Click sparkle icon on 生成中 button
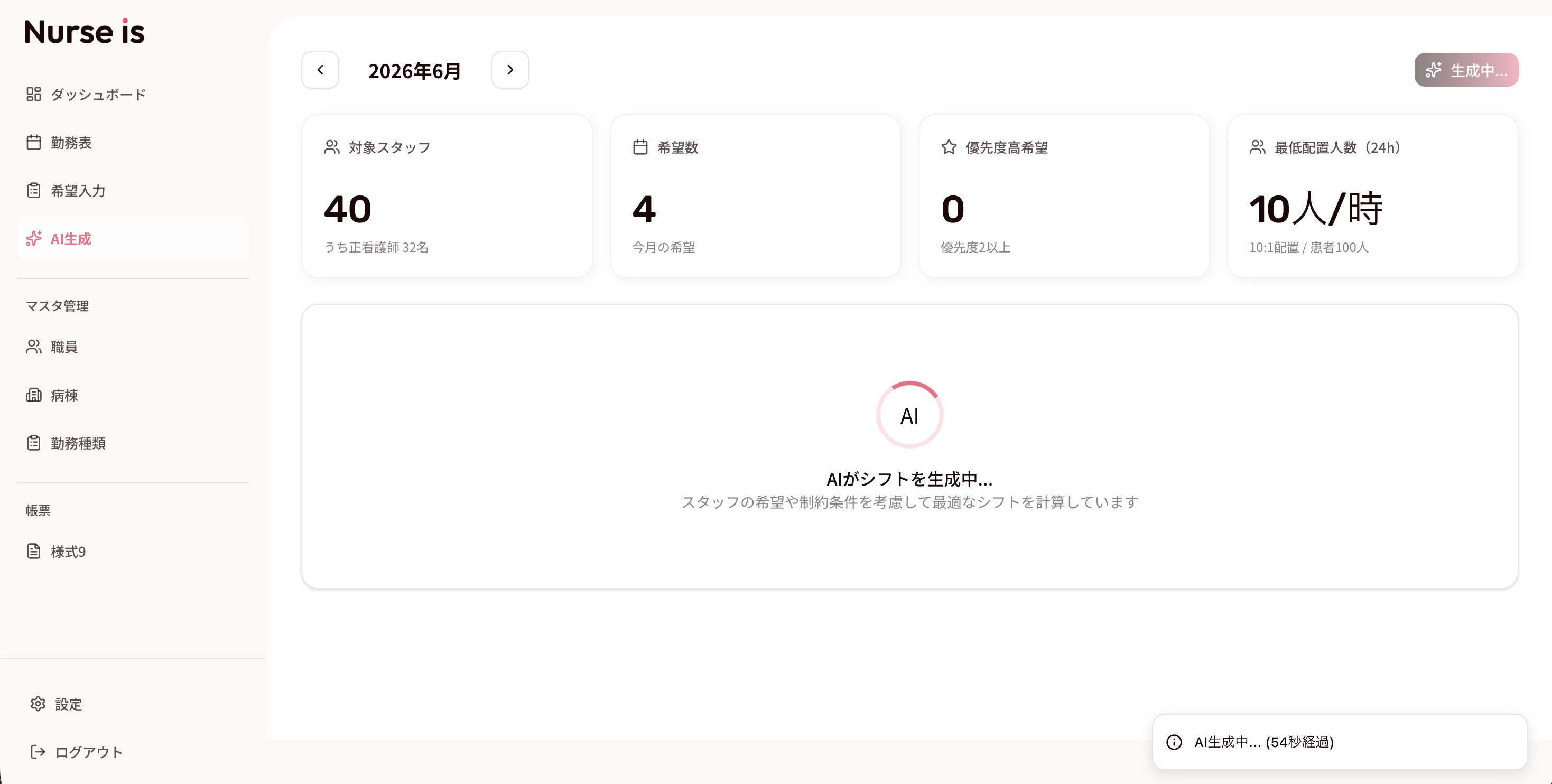1552x784 pixels. [x=1434, y=70]
